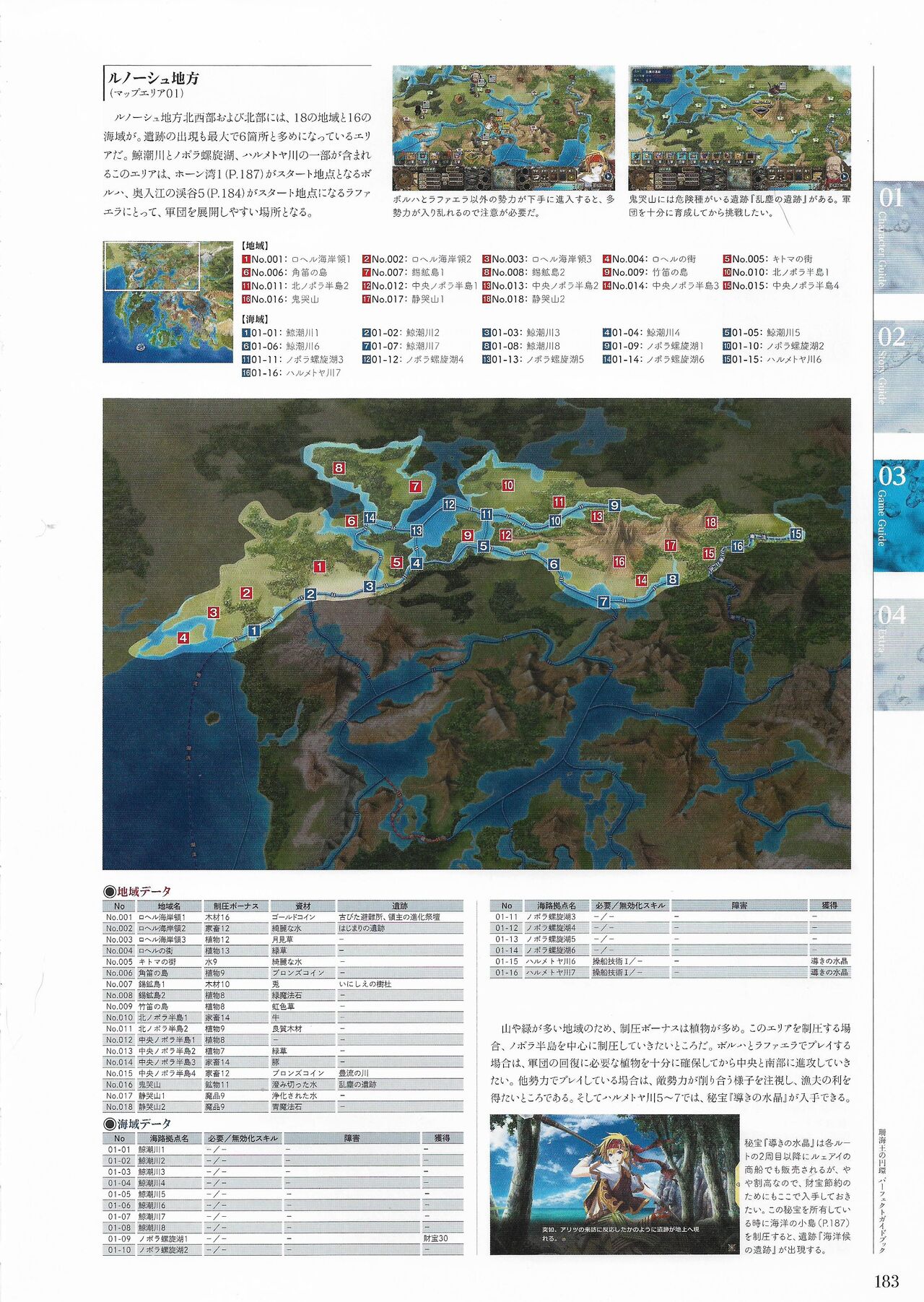Click red land marker 13 on the large map
This screenshot has width=924, height=1302.
(596, 516)
